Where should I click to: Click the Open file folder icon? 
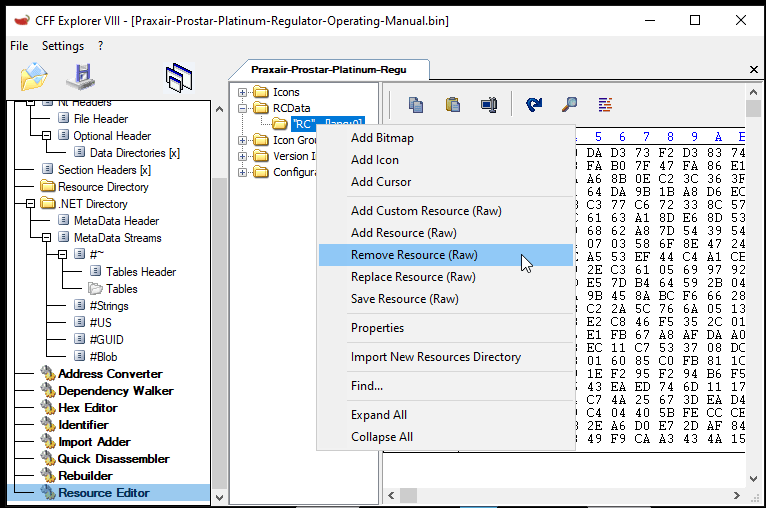click(33, 78)
